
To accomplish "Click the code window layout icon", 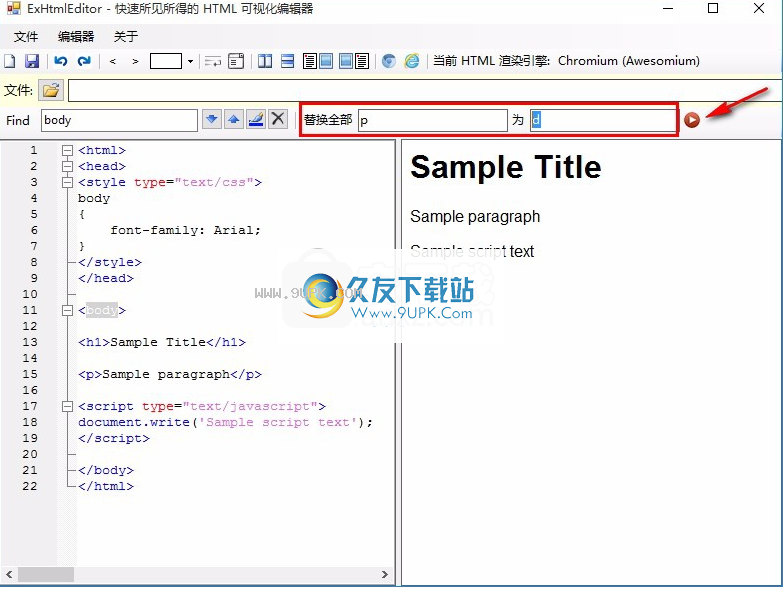I will tap(236, 61).
